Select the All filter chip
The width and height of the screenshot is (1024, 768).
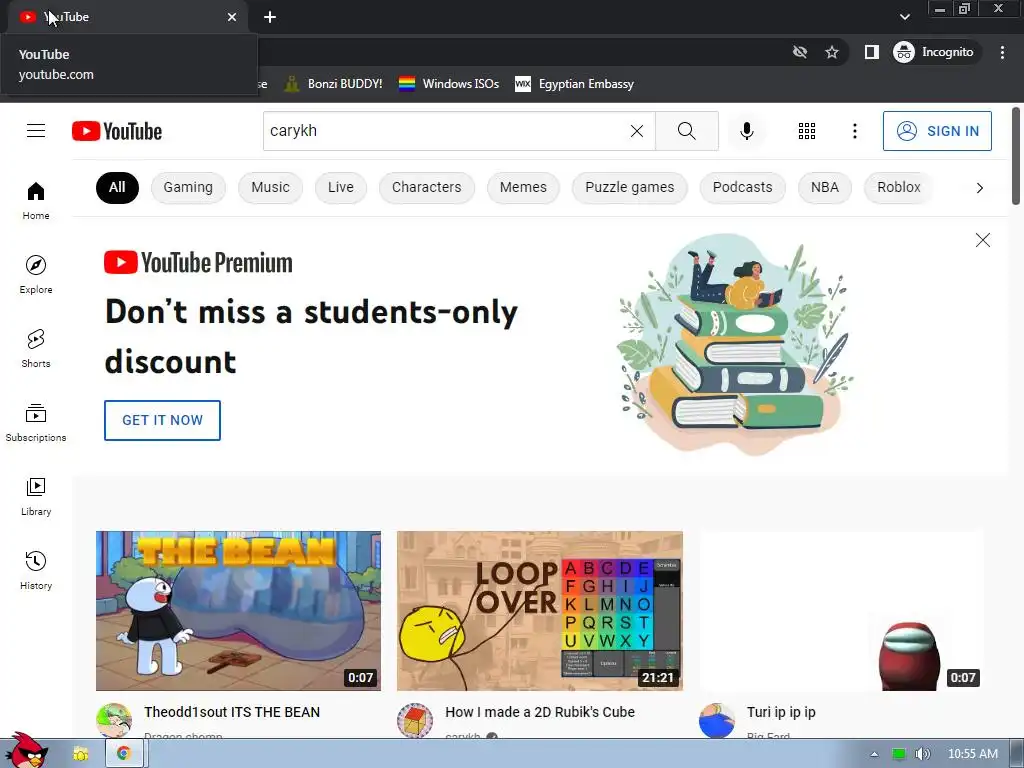(x=118, y=187)
